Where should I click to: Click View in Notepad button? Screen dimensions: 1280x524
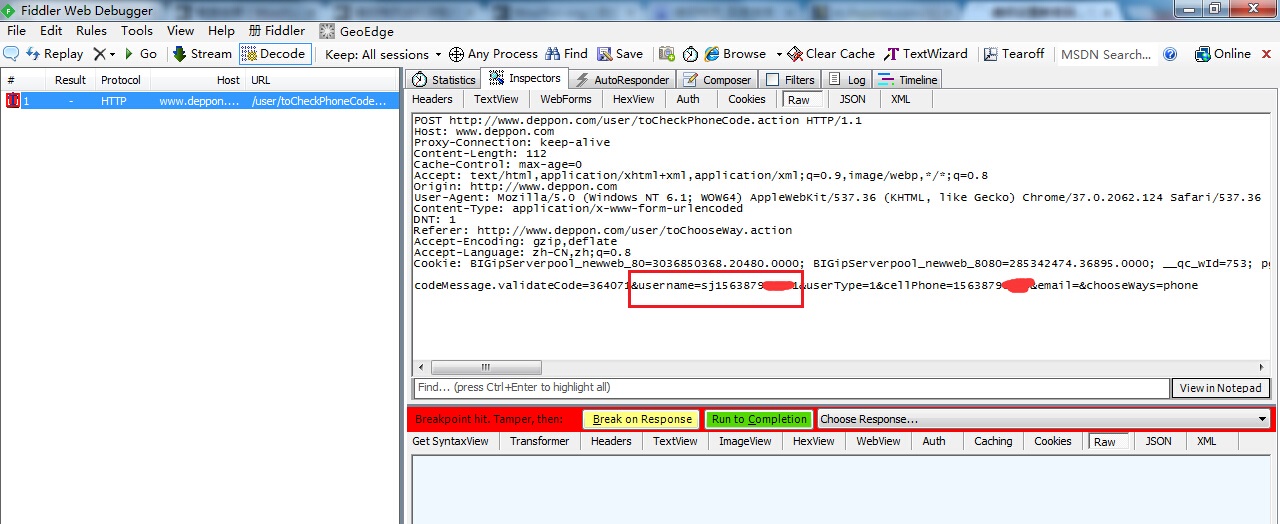click(1221, 388)
